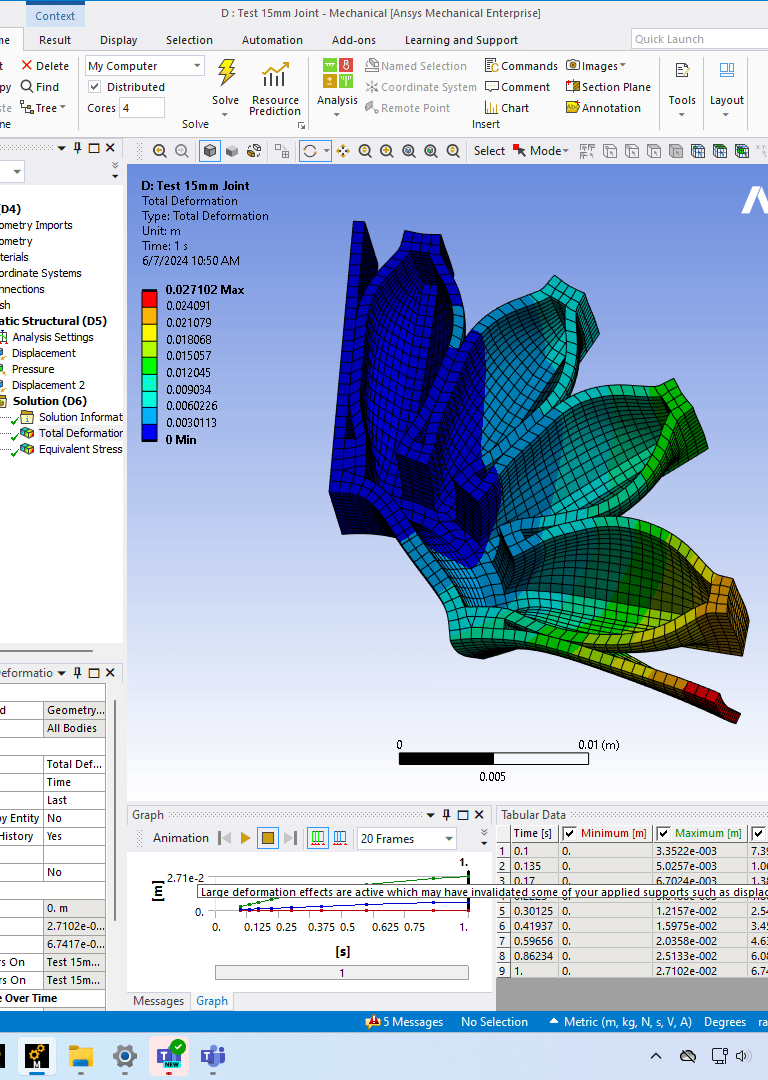Toggle the Minimum [m] column checkbox
Image resolution: width=768 pixels, height=1080 pixels.
(x=570, y=833)
